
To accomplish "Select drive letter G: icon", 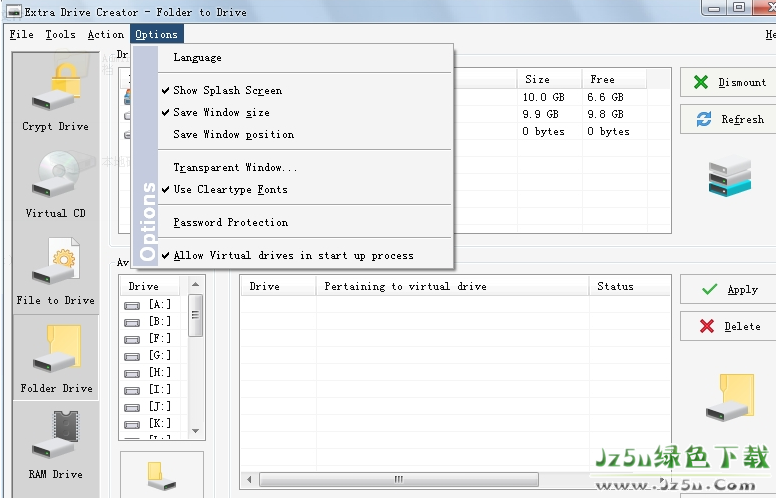I will [132, 356].
